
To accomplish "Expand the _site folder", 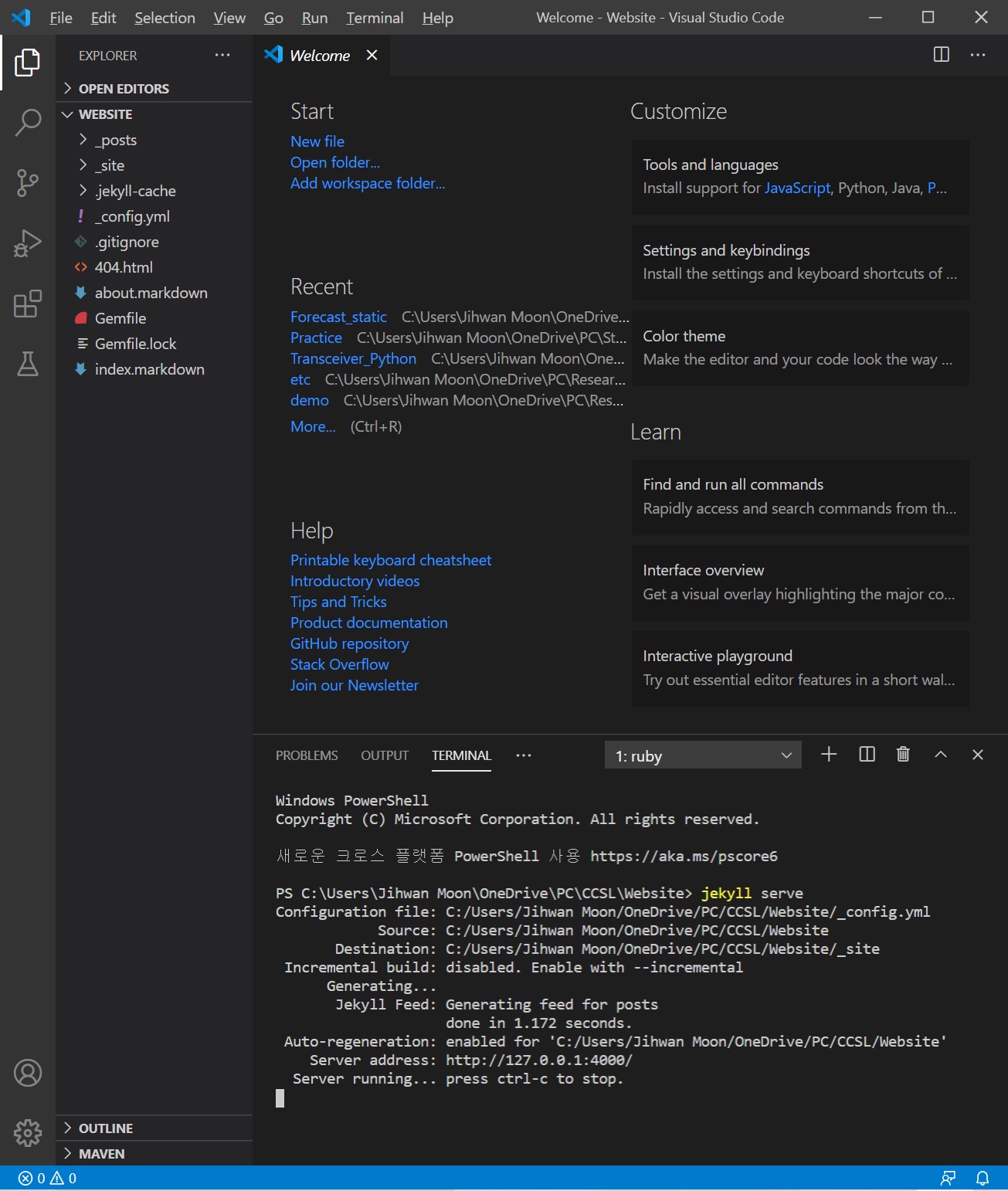I will pos(154,165).
